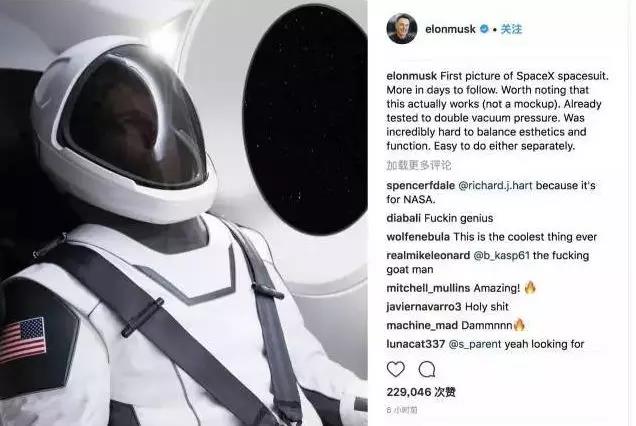Open elonmusk username in post header
Viewport: 636px width, 426px height.
(x=450, y=29)
